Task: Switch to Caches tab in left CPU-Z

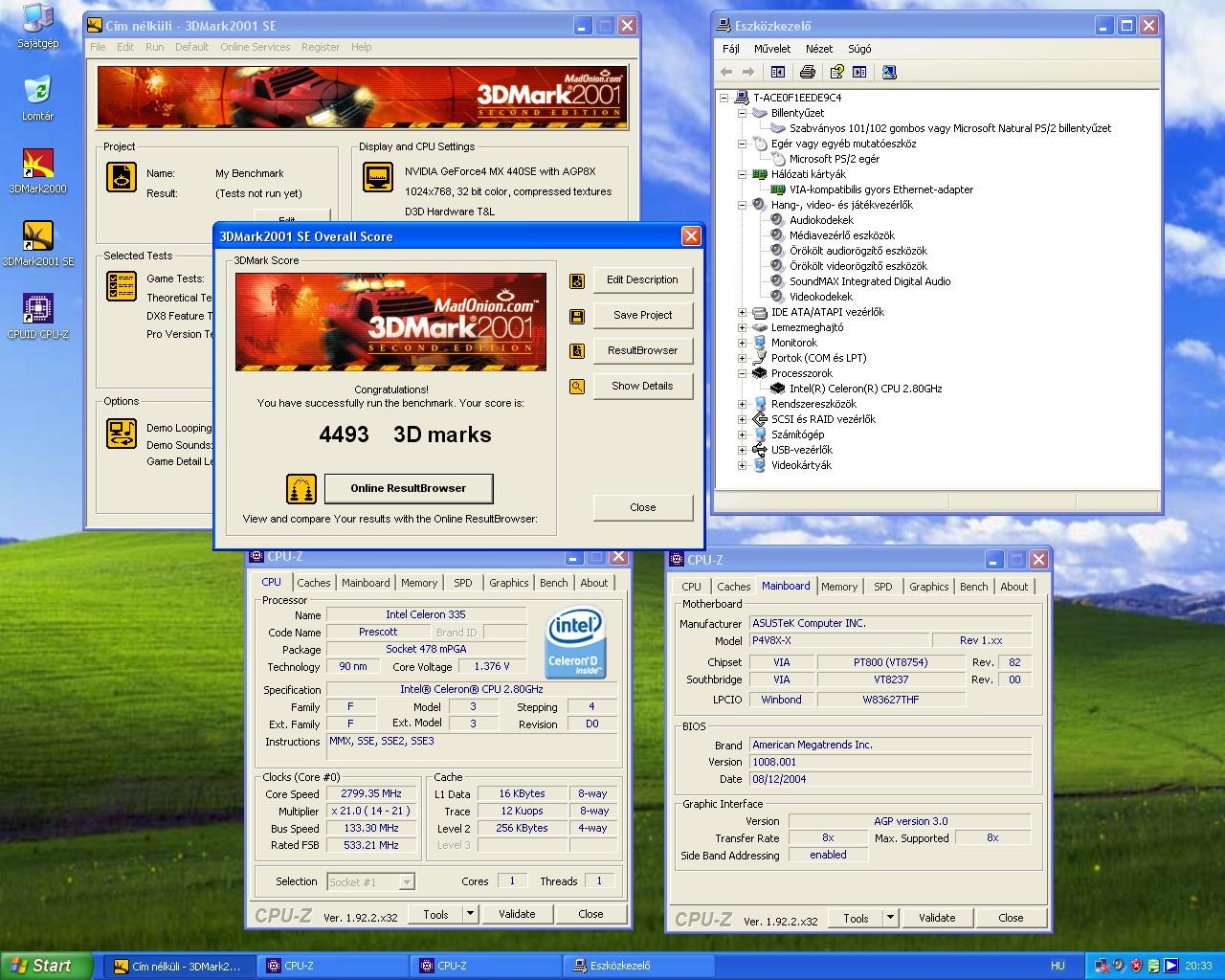Action: [313, 583]
